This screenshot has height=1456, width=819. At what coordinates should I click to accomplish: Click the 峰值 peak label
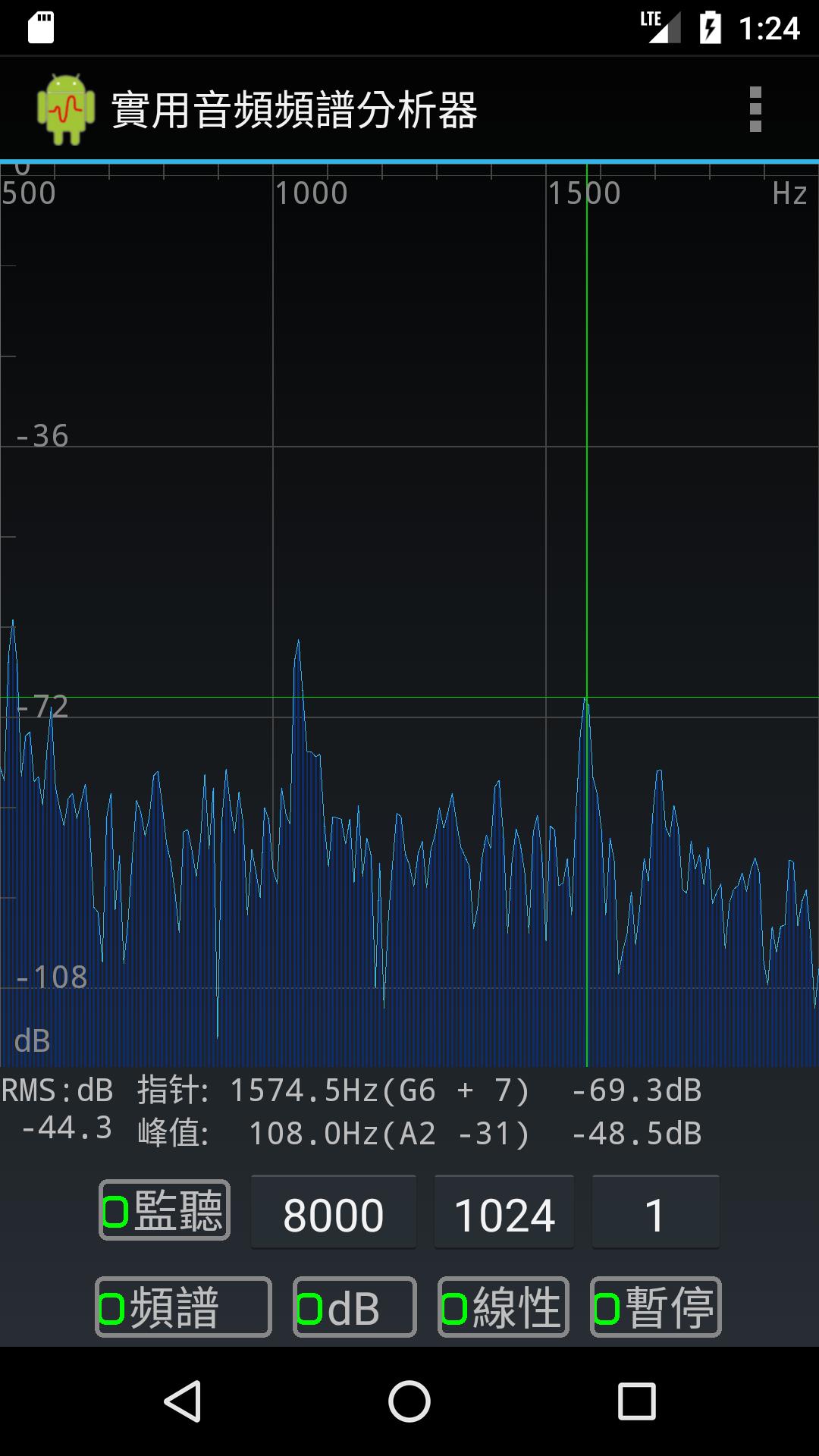173,1134
